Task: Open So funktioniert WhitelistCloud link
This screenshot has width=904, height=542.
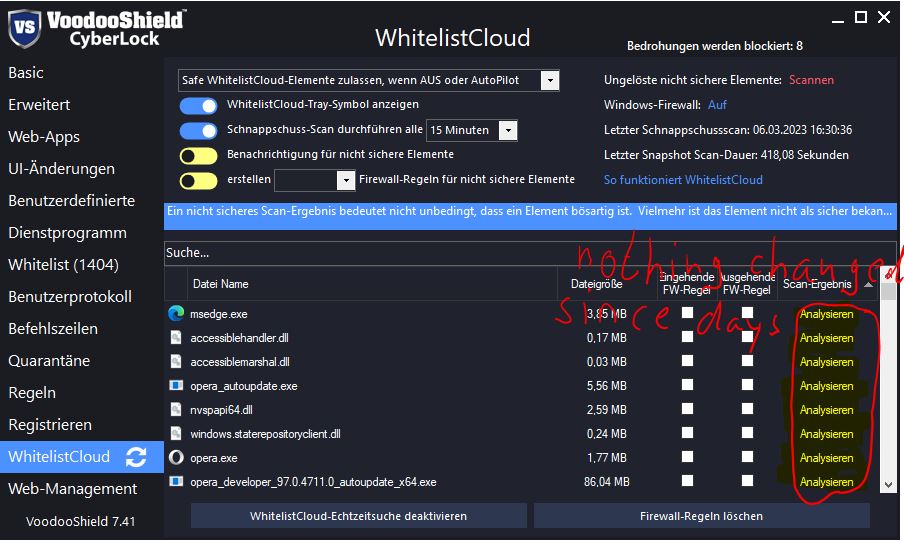Action: (683, 180)
